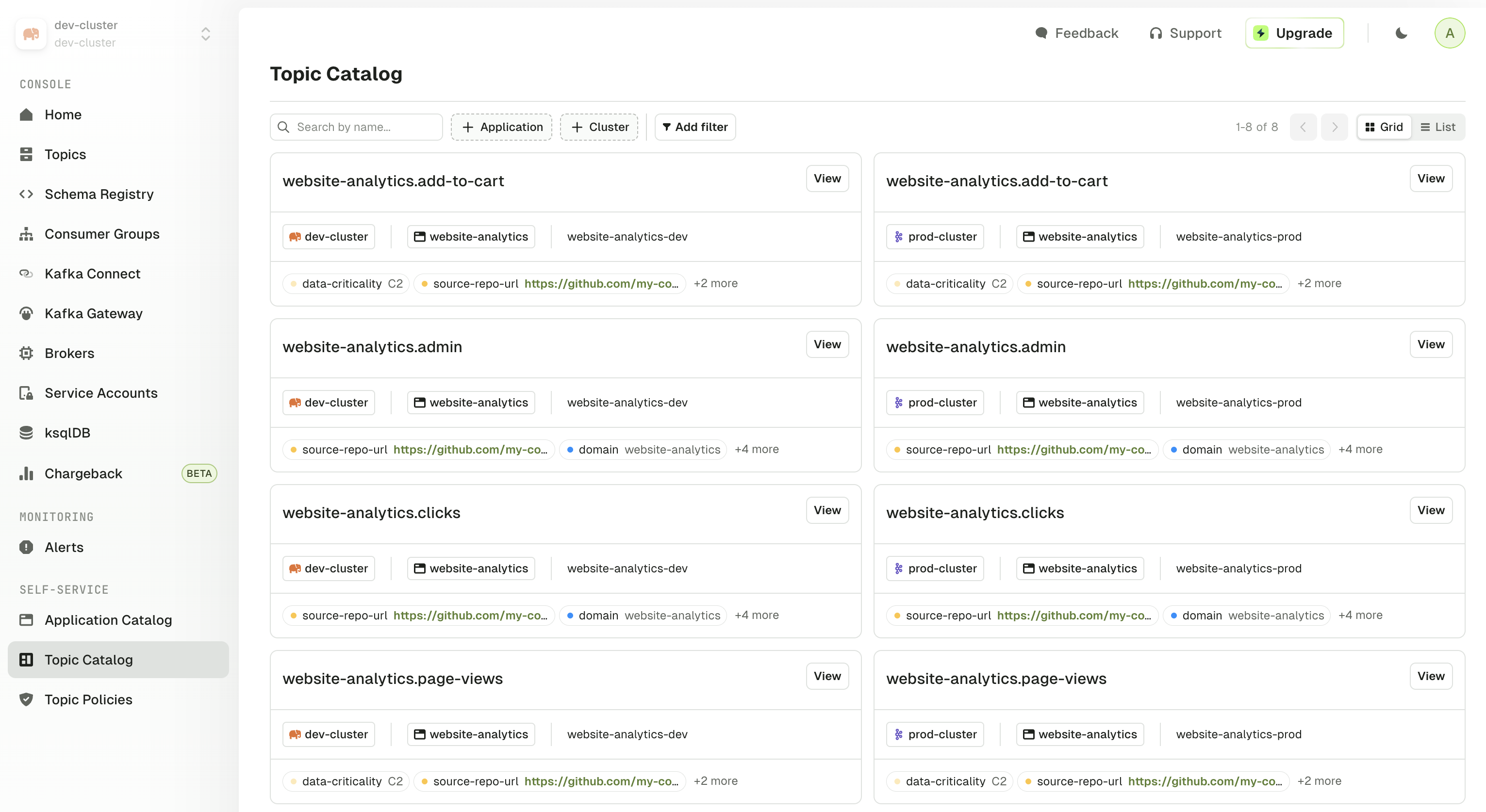The height and width of the screenshot is (812, 1486).
Task: View prod-cluster website-analytics.add-to-cart topic
Action: coord(1431,179)
